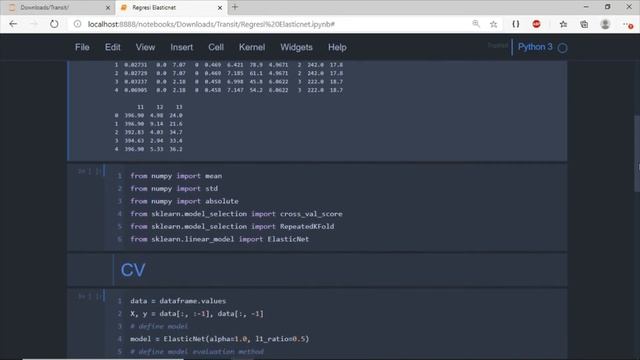Image resolution: width=640 pixels, height=360 pixels.
Task: Click the line 'from numpy import std'
Action: pyautogui.click(x=174, y=189)
